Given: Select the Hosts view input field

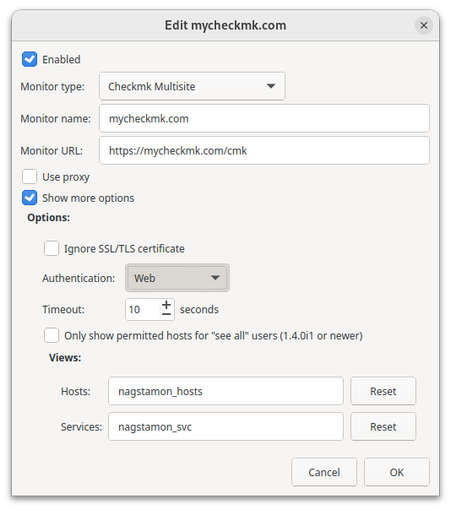Looking at the screenshot, I should [x=226, y=391].
